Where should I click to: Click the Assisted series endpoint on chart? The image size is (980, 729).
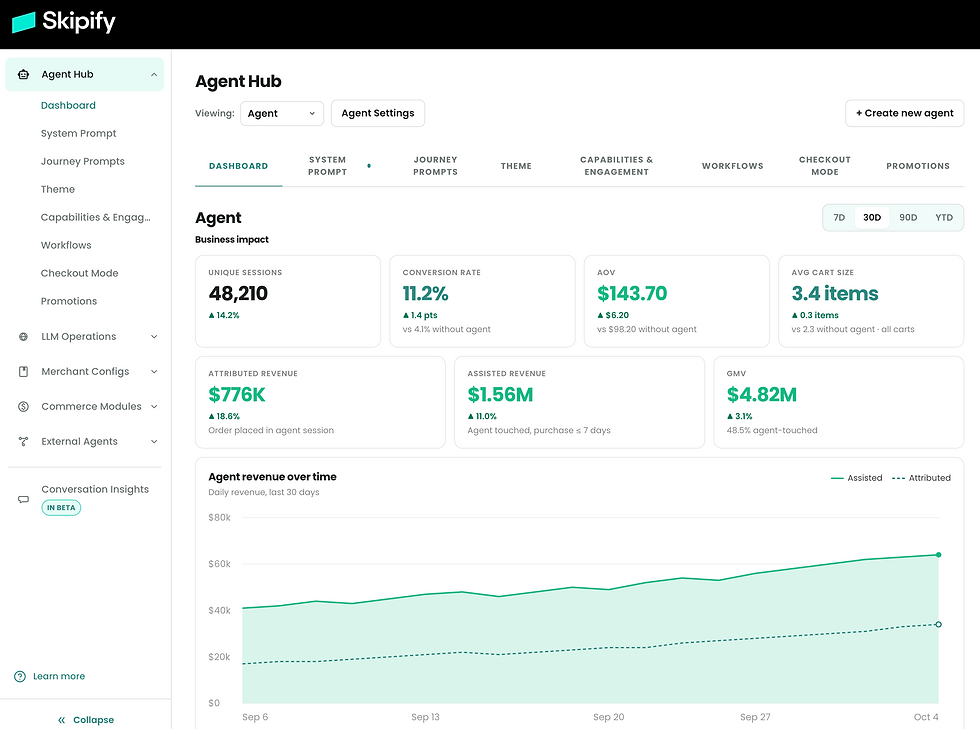click(938, 555)
